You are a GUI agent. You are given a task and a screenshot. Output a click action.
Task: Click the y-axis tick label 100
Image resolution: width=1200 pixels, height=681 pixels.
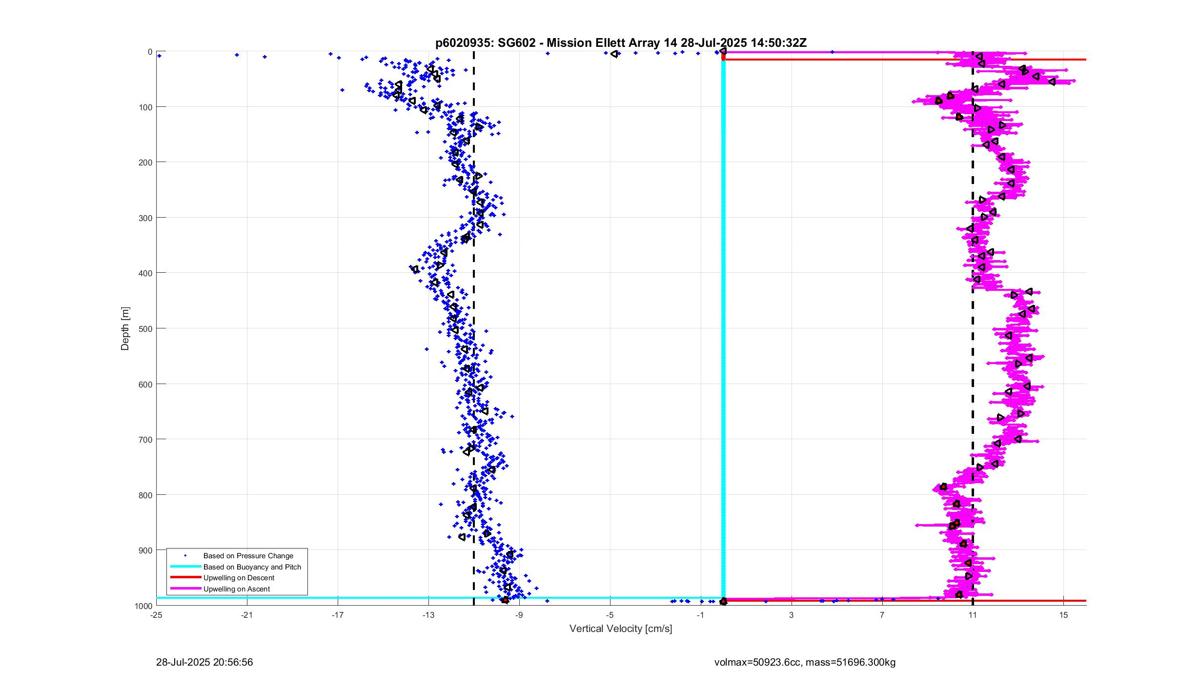point(145,107)
